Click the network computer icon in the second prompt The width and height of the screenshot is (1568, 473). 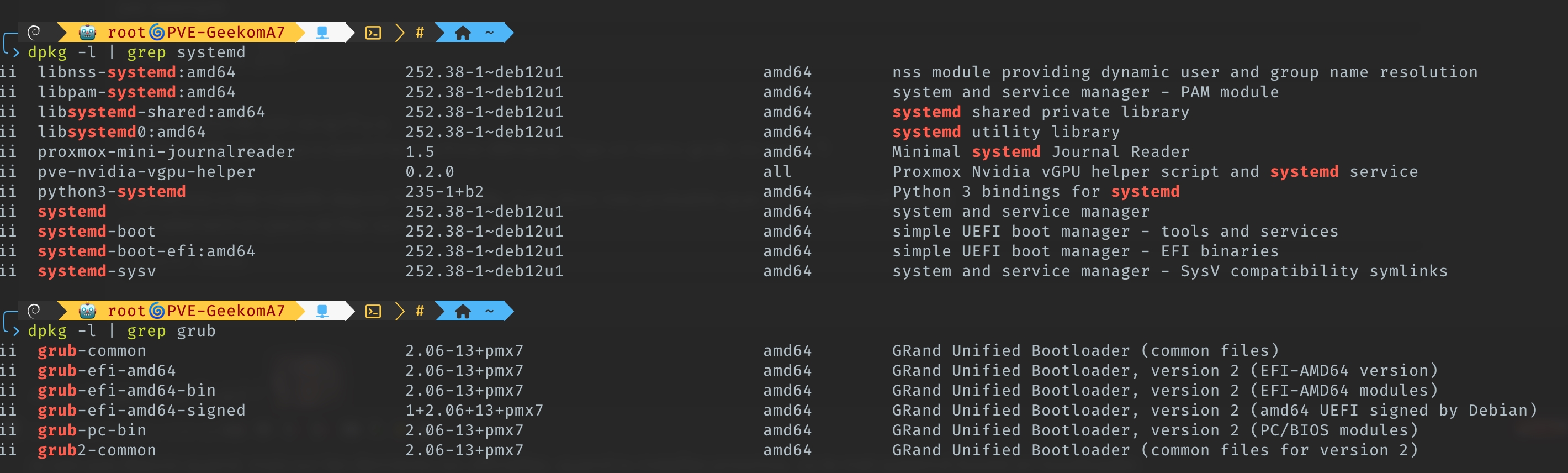coord(322,311)
